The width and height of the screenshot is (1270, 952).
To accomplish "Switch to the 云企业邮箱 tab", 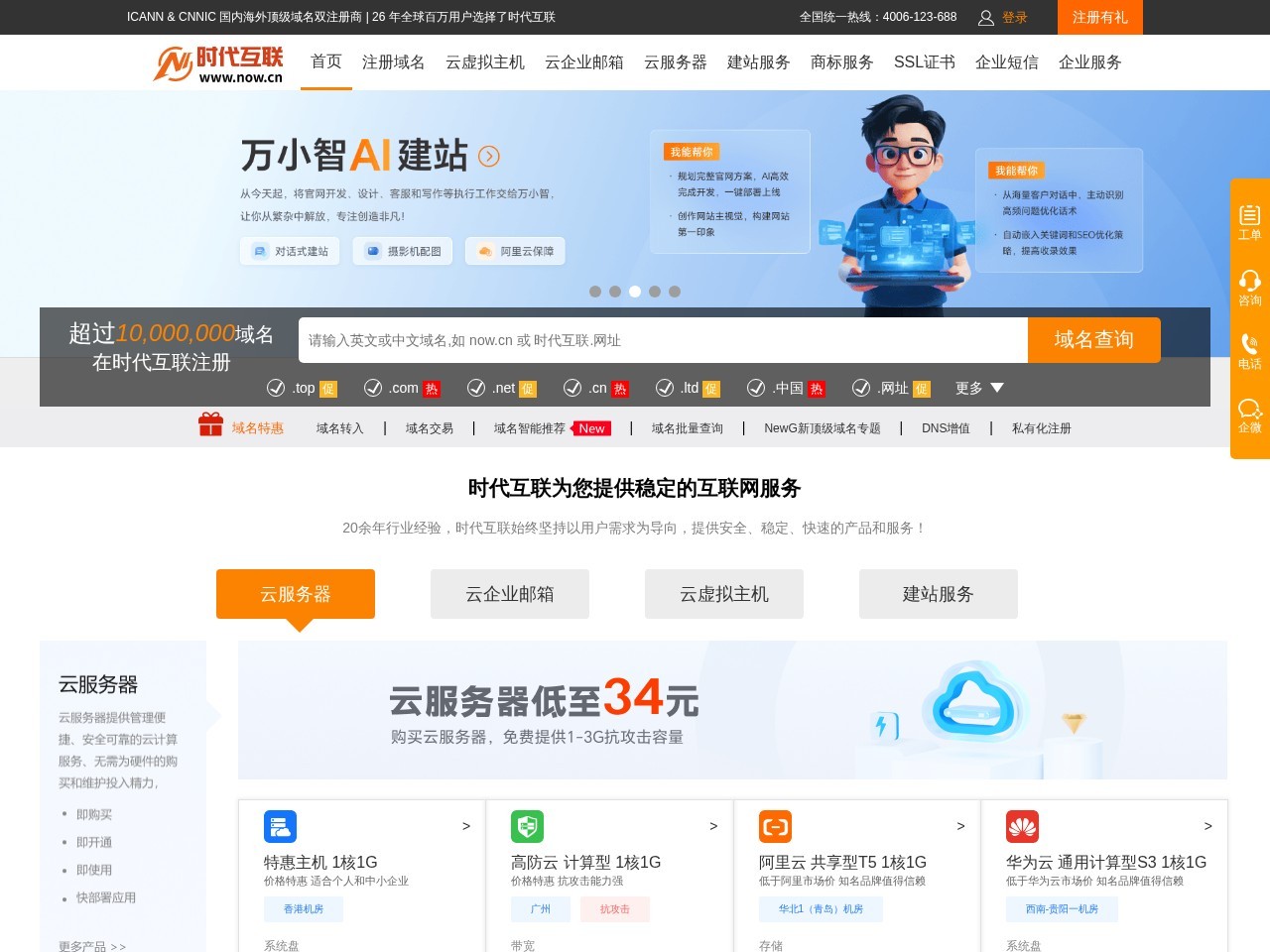I will (x=510, y=594).
